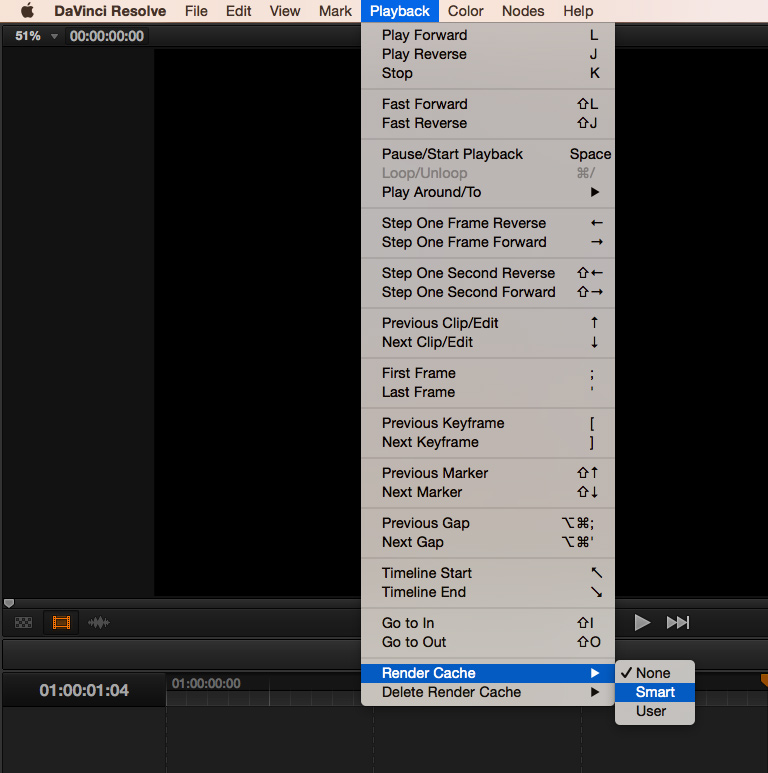
Task: Open the Color menu
Action: pos(465,11)
